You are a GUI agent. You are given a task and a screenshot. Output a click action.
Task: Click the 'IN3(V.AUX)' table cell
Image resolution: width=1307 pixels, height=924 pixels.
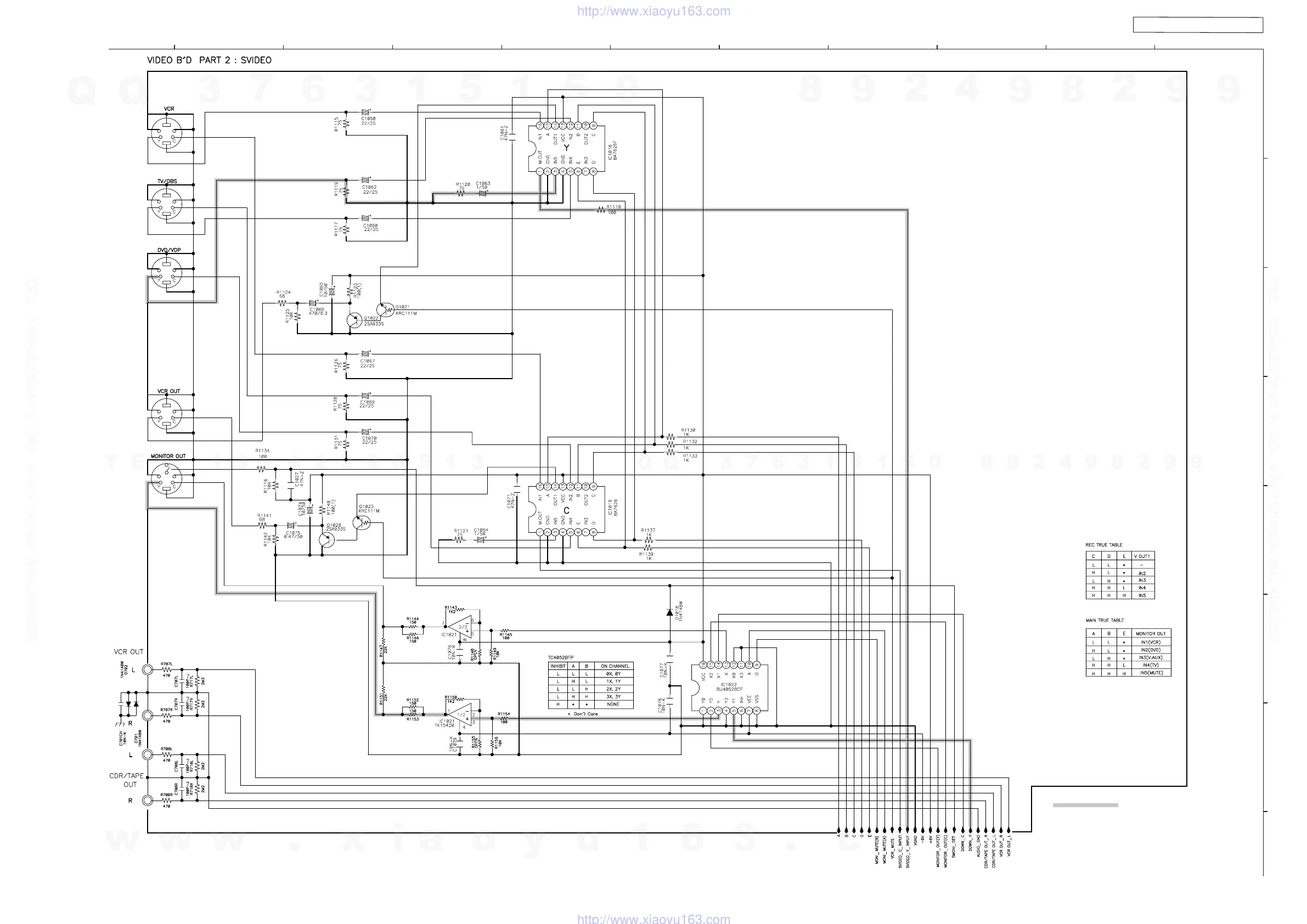pyautogui.click(x=1151, y=657)
